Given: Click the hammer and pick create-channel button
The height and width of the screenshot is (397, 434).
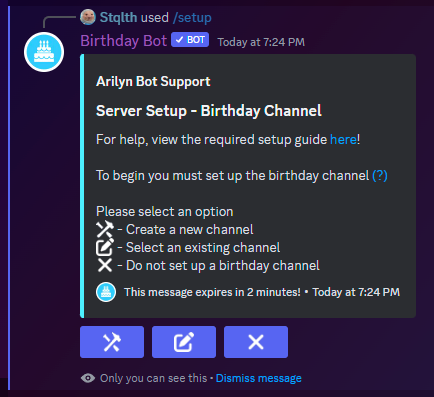Looking at the screenshot, I should pyautogui.click(x=112, y=342).
